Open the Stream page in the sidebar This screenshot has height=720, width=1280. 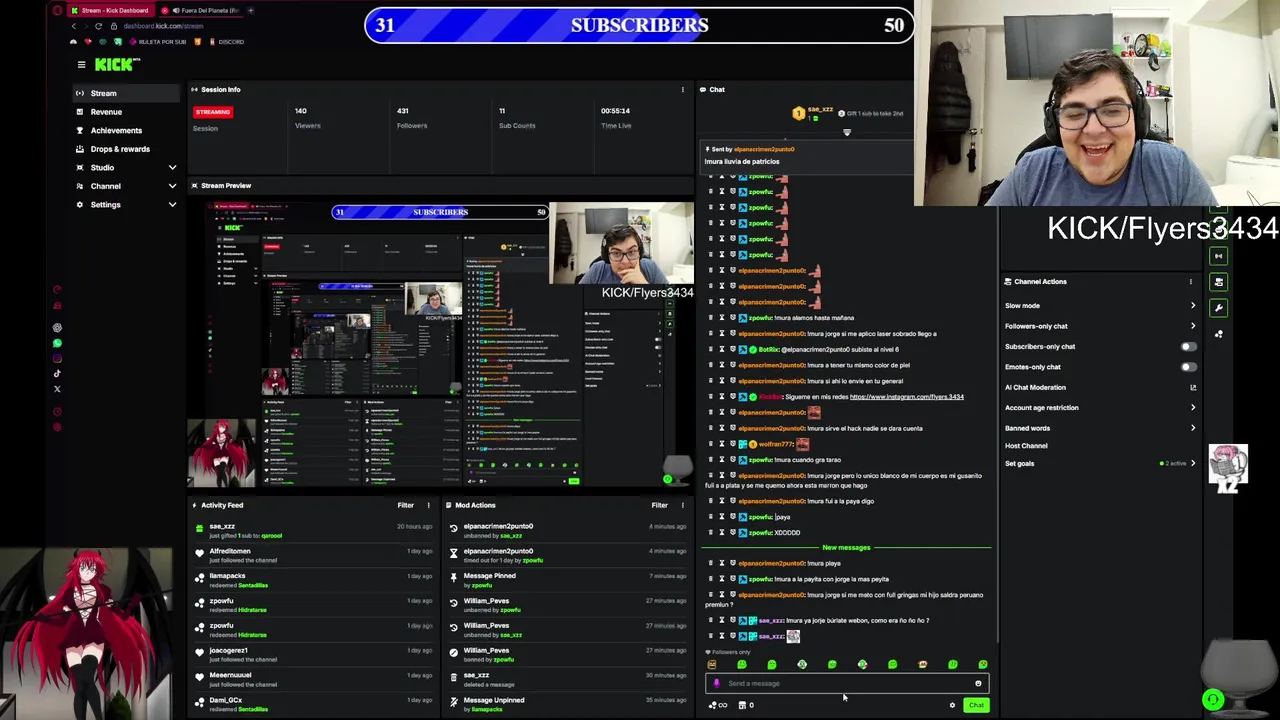point(126,93)
